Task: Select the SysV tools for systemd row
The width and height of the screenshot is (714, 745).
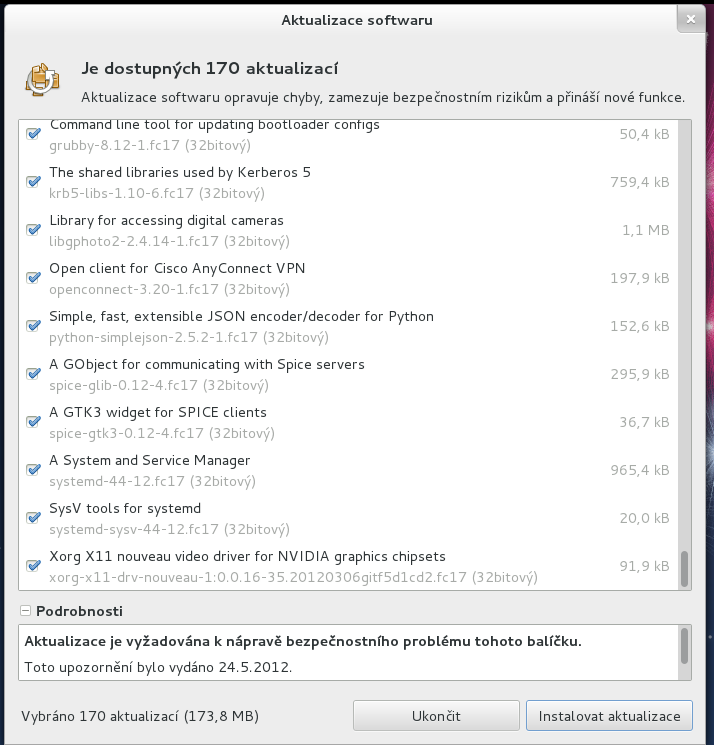Action: (x=348, y=518)
